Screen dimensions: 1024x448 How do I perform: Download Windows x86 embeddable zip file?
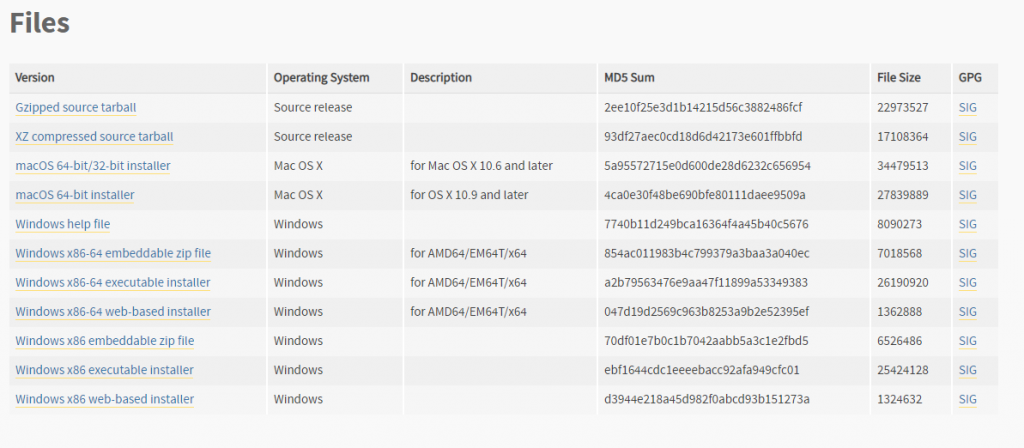click(104, 341)
